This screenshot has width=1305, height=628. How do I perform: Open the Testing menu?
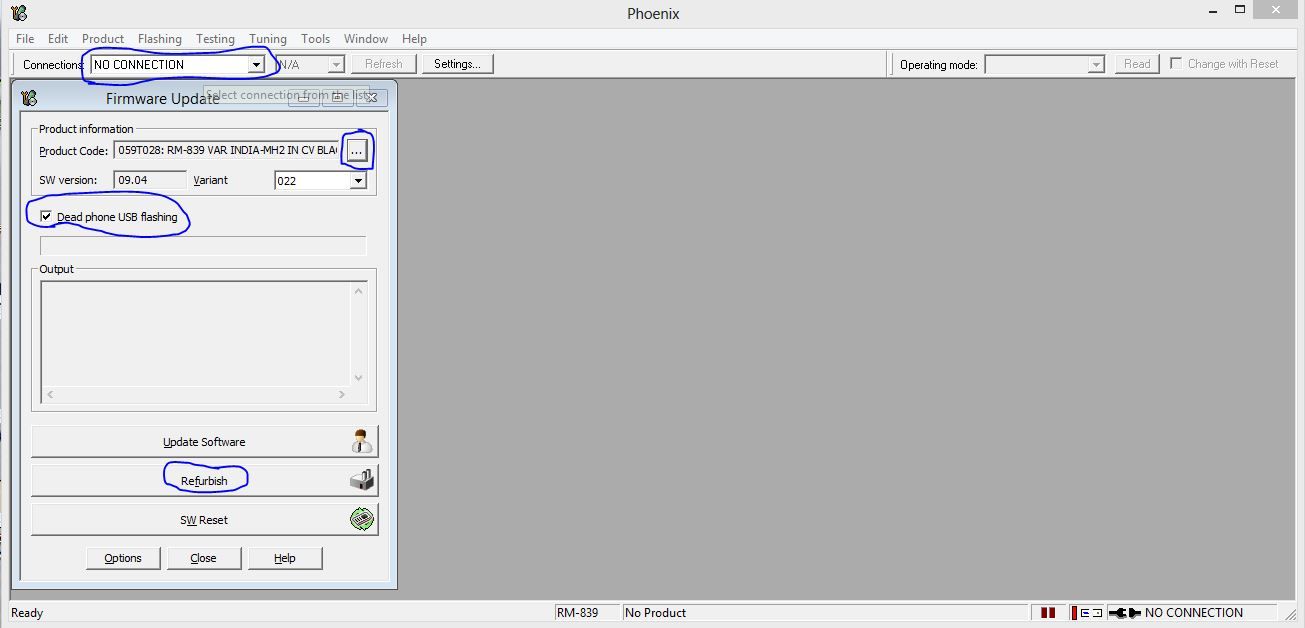click(x=215, y=39)
